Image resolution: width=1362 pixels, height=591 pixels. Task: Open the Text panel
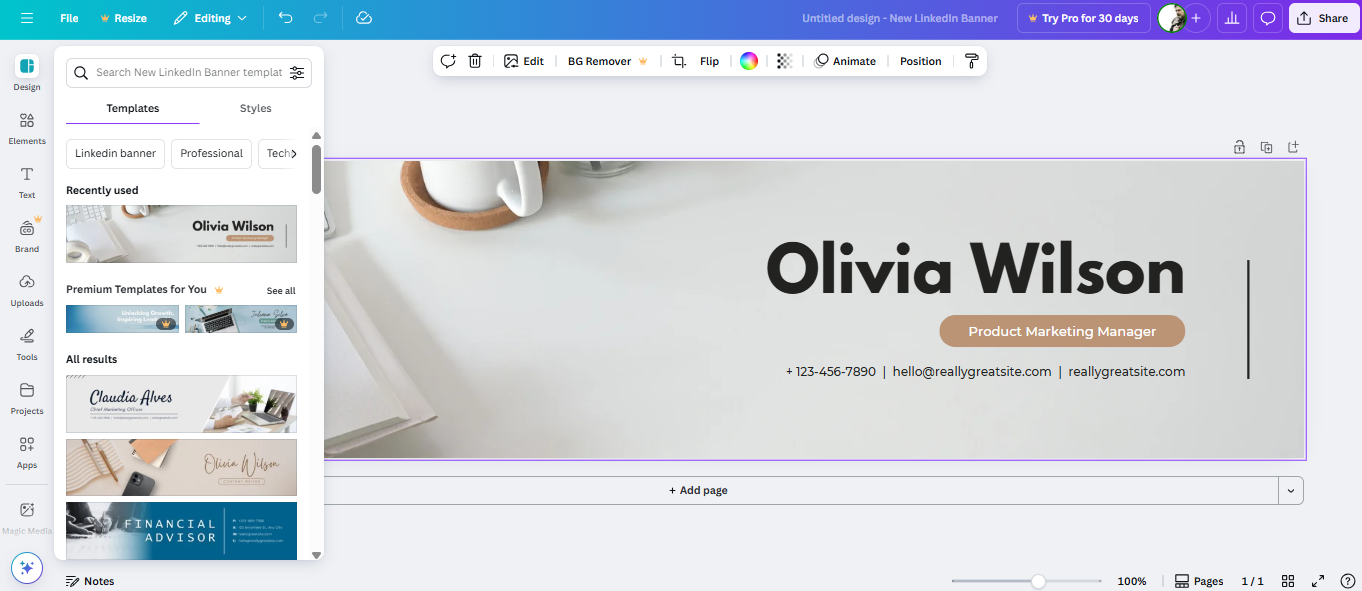(26, 182)
